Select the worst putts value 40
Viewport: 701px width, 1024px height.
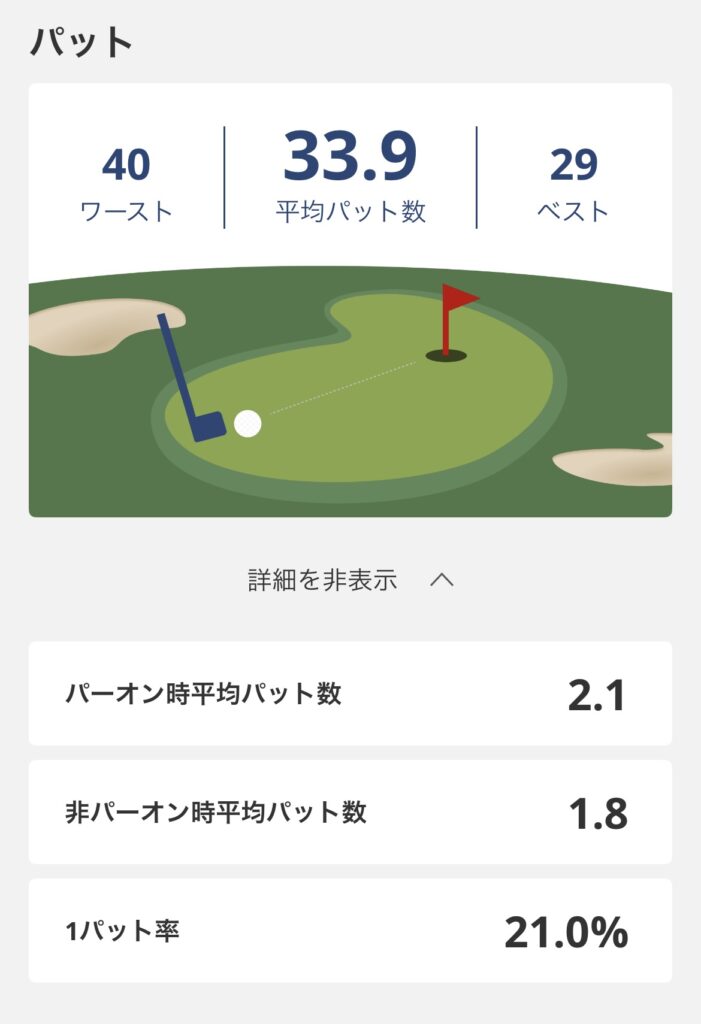coord(126,166)
